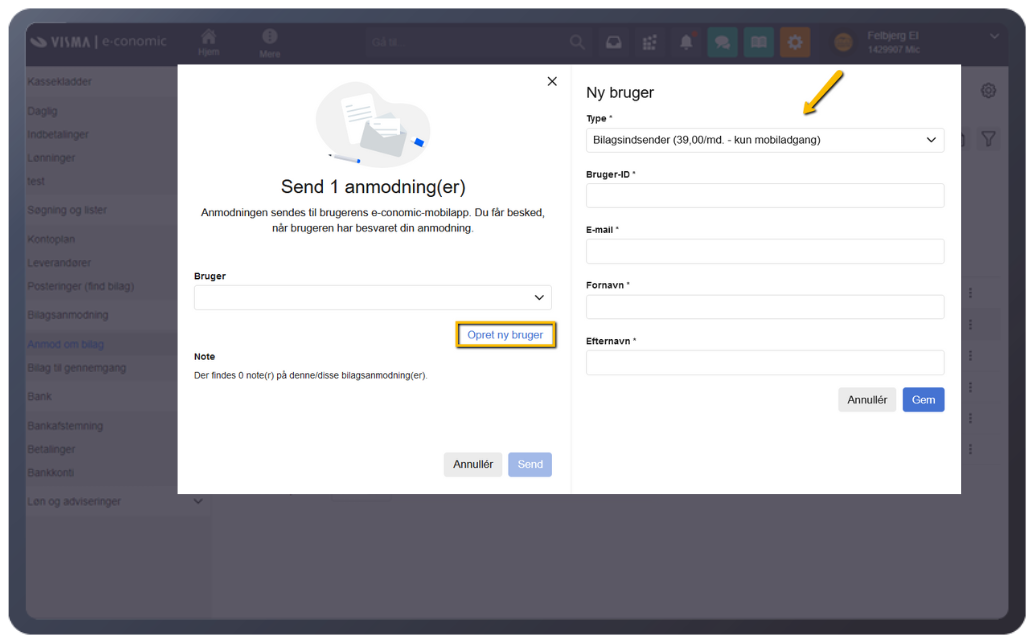Screen dimensions: 1034x642
Task: Focus the Efternavn input field
Action: click(765, 363)
